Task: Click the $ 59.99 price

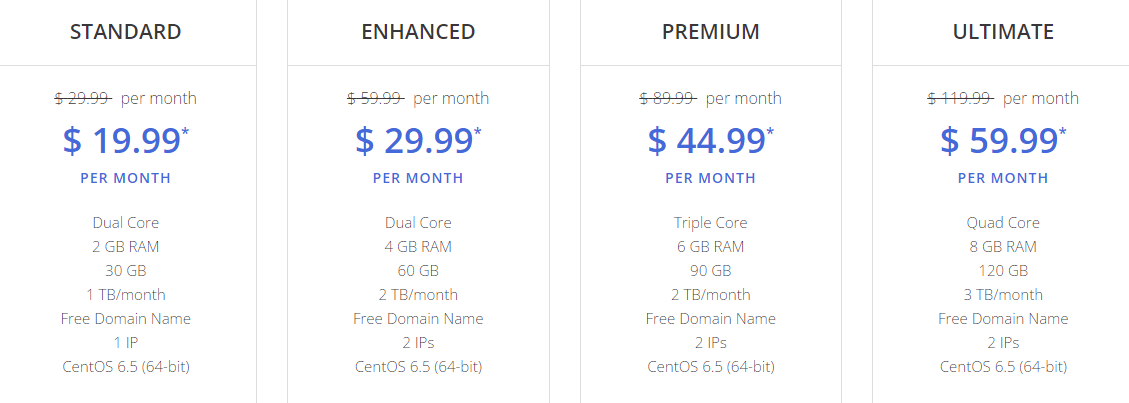Action: pos(999,140)
